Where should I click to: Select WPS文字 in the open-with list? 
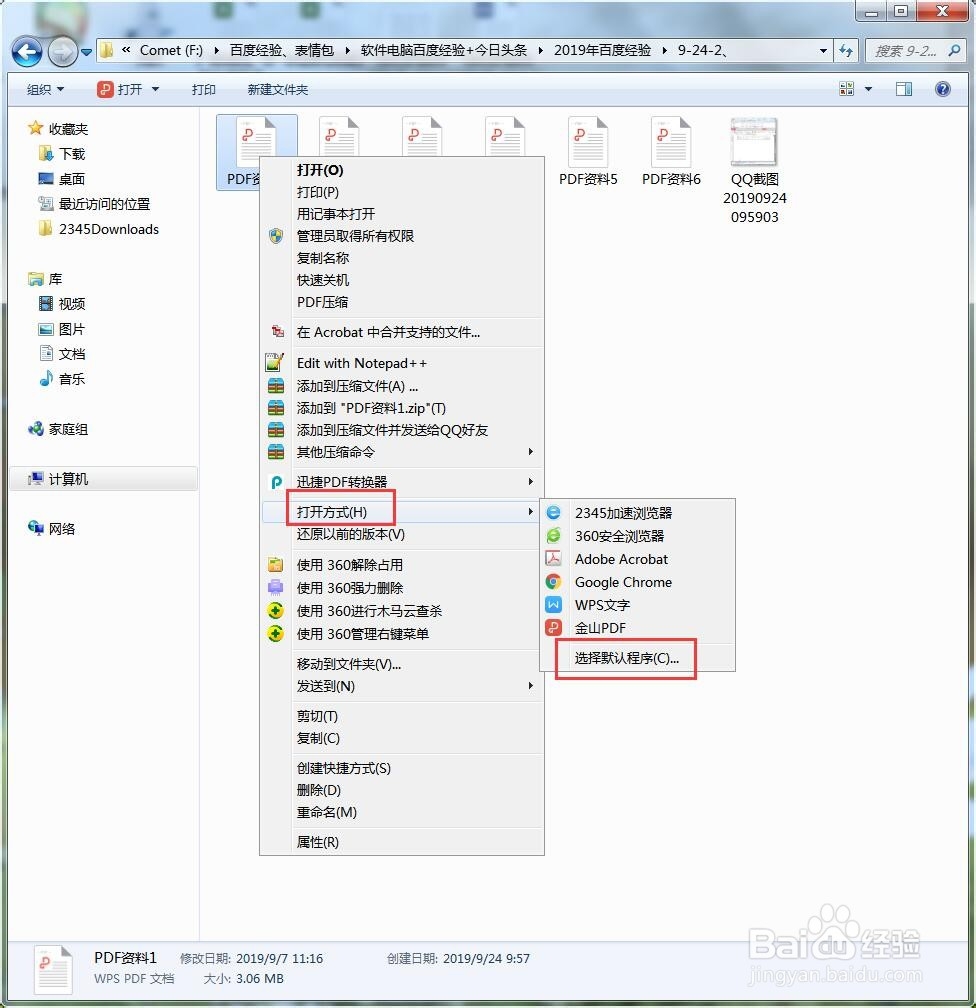pos(599,604)
